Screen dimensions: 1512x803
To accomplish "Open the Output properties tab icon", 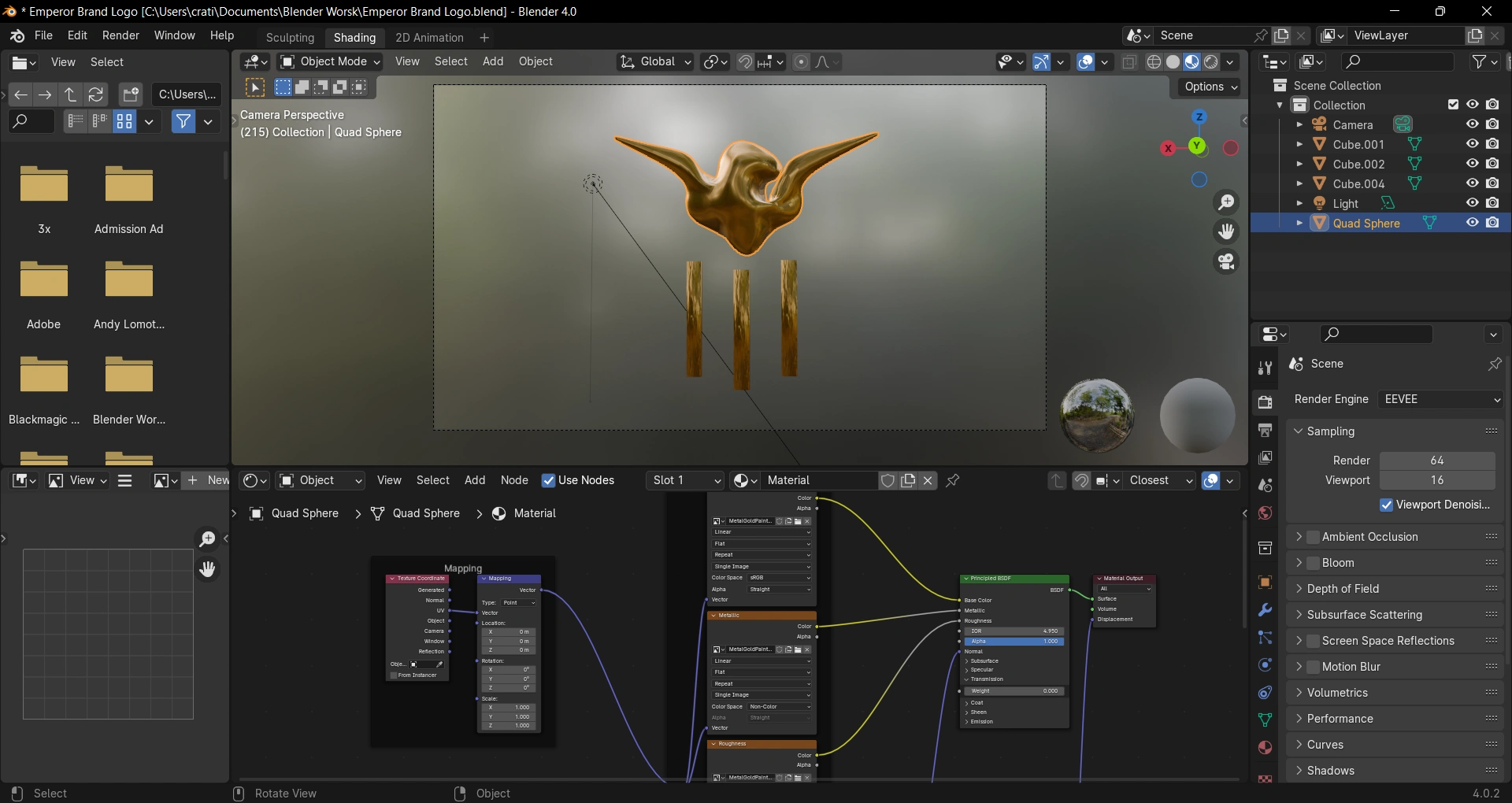I will [x=1265, y=431].
